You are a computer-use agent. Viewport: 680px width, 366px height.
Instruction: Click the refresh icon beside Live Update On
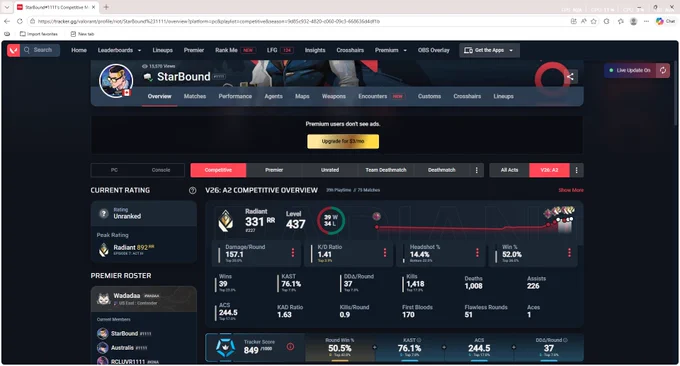click(x=663, y=70)
